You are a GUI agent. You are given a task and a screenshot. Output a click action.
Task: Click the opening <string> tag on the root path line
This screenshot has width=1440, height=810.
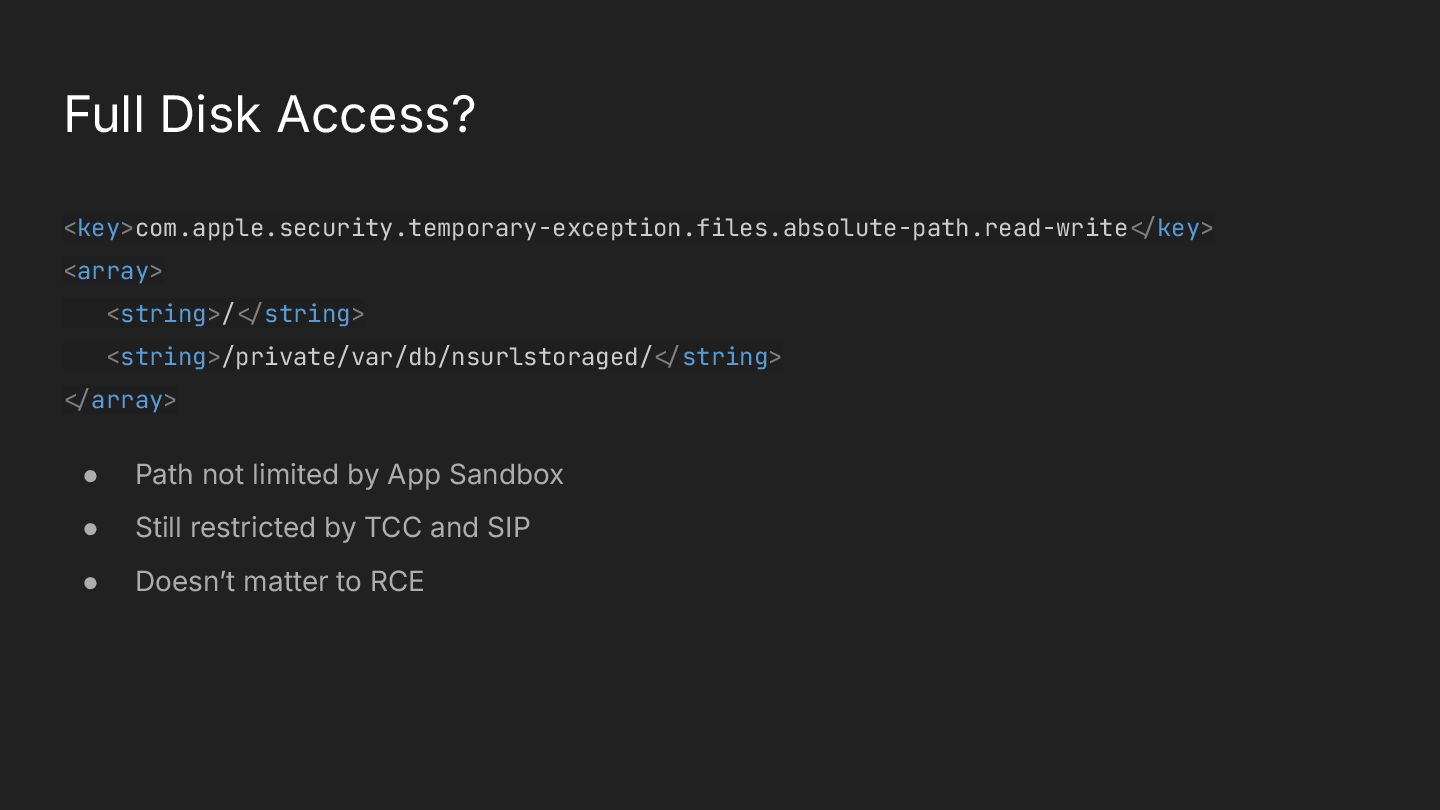(x=163, y=314)
